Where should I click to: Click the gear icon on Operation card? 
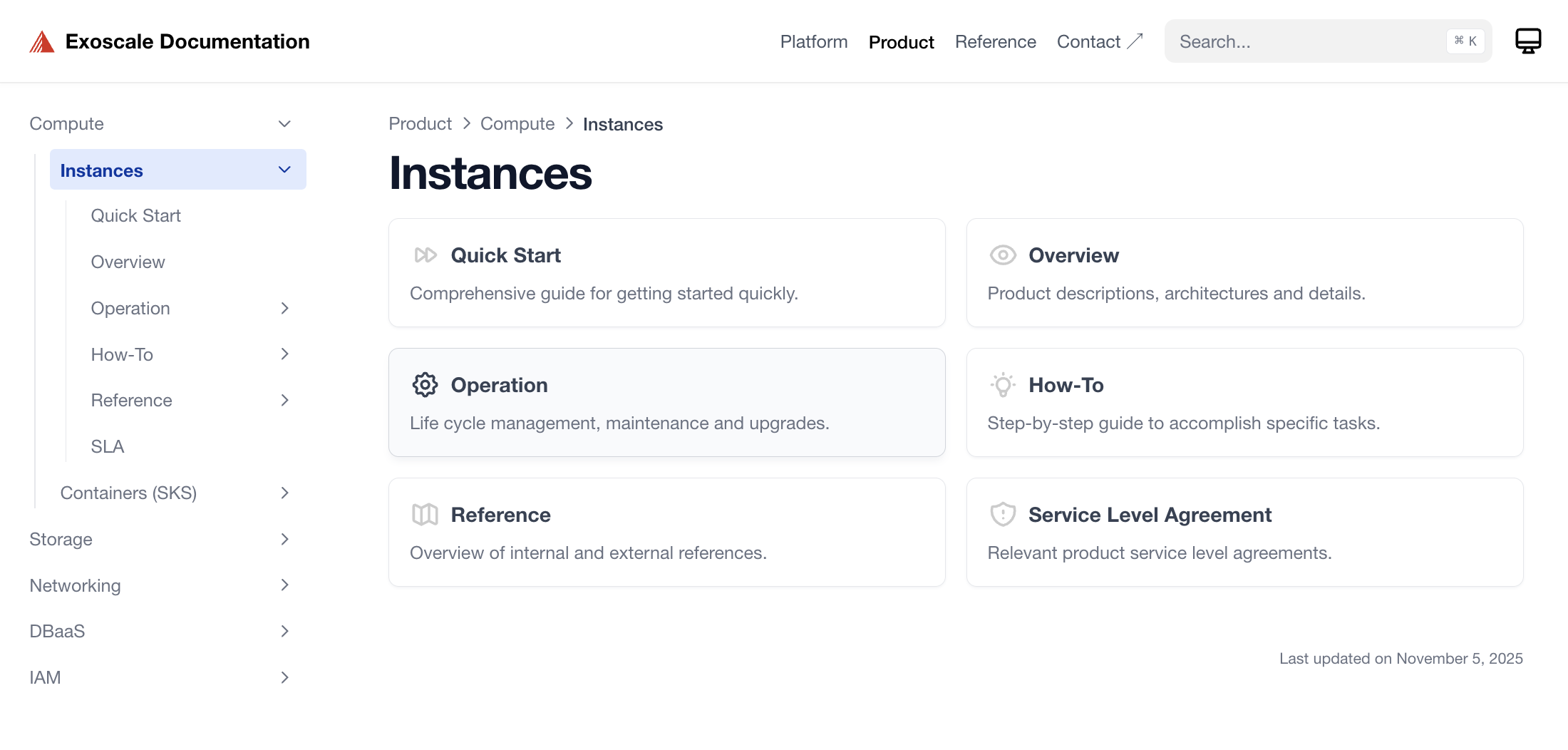(425, 385)
